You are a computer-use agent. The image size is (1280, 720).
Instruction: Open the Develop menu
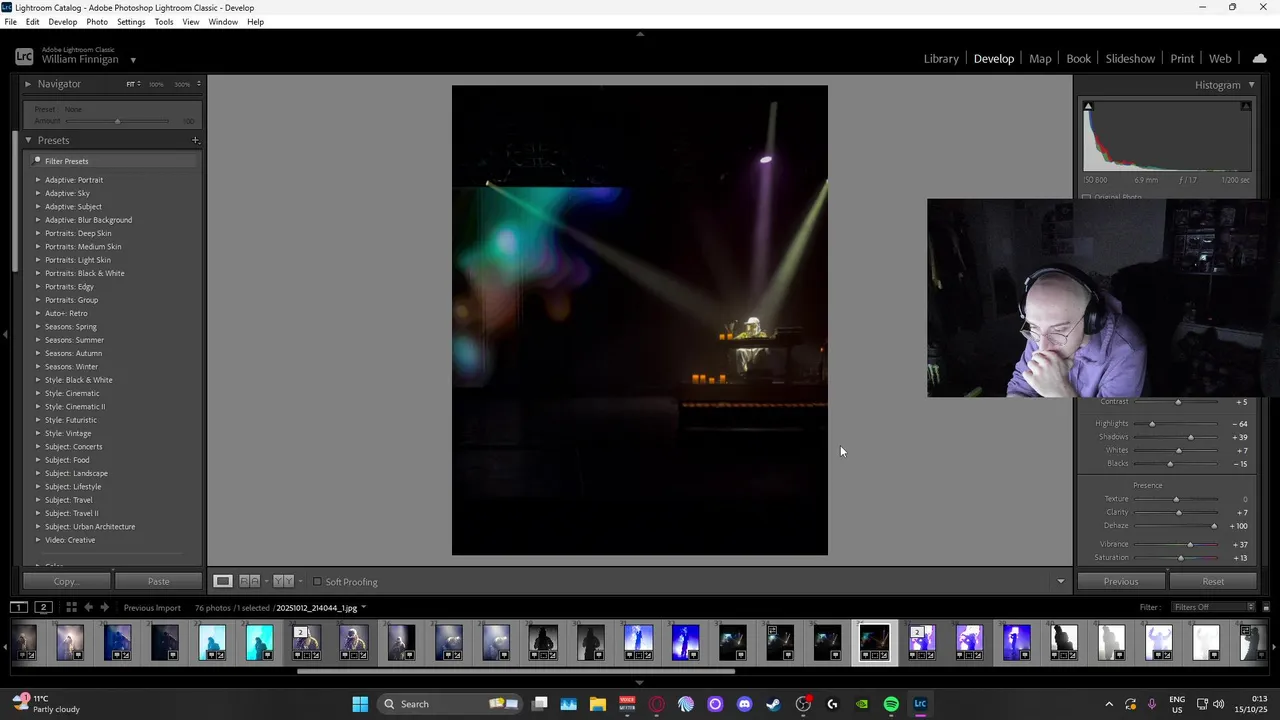point(62,22)
